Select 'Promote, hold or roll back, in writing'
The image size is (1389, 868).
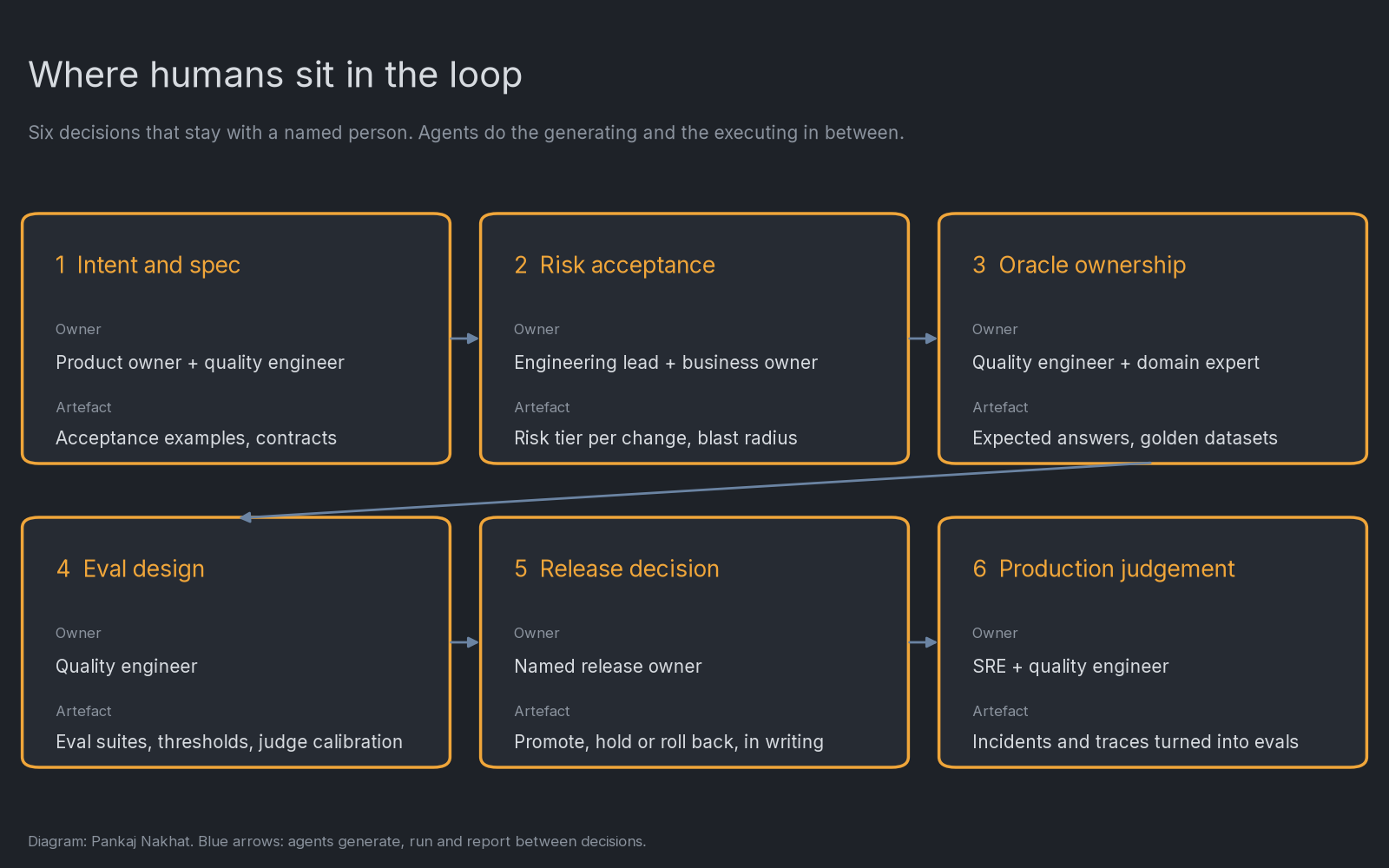(x=668, y=742)
